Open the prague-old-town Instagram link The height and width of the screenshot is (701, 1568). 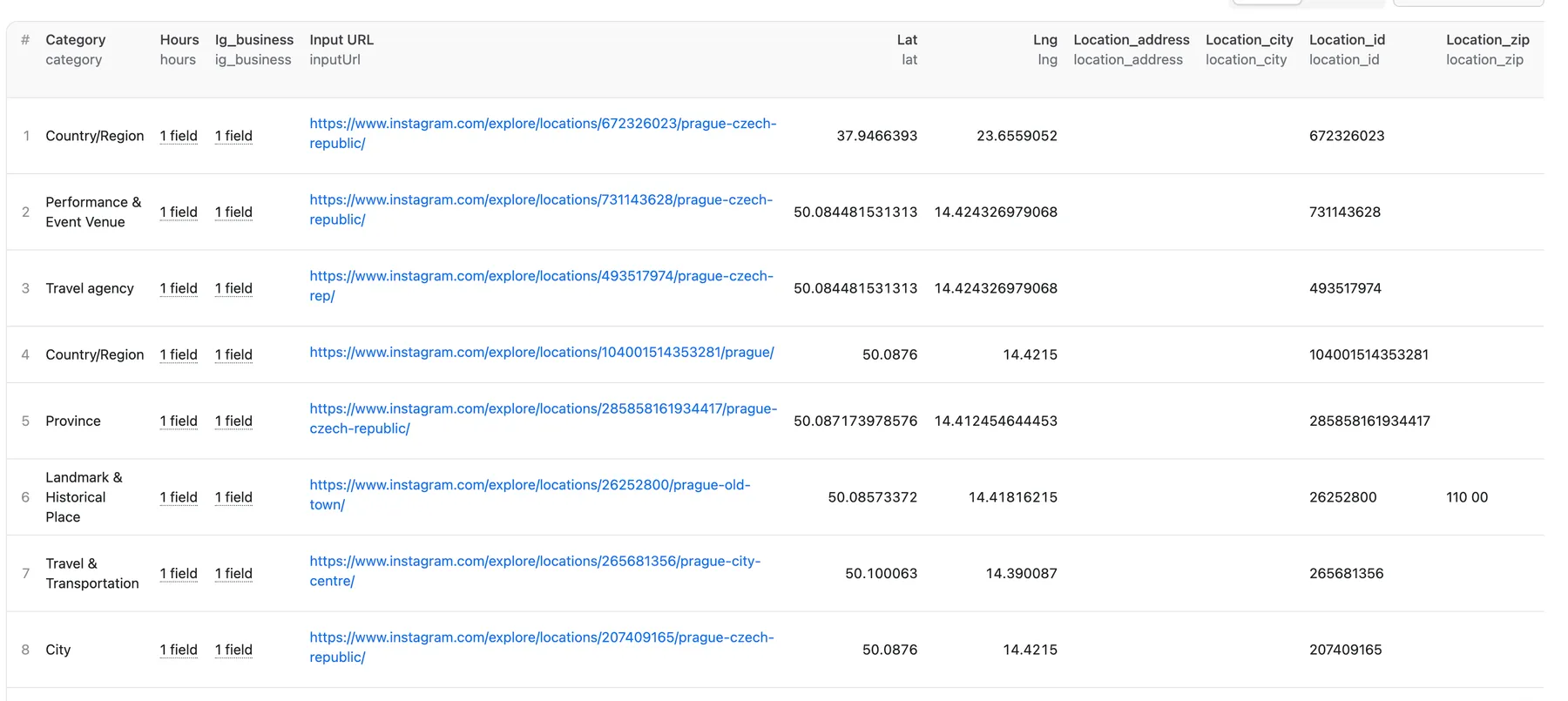[x=529, y=485]
